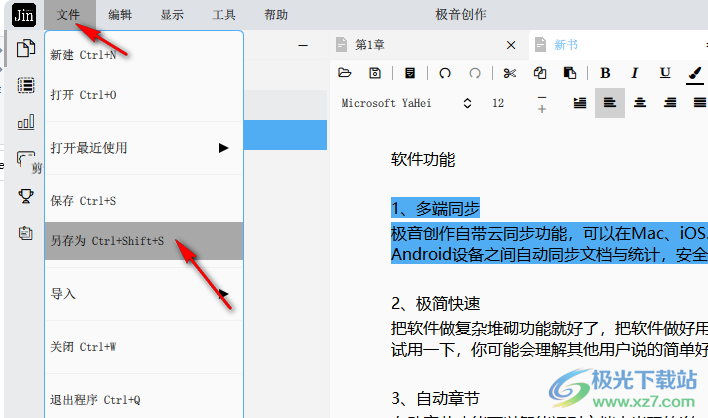Open the 编辑 menu
Screen dimensions: 708x418
(120, 15)
